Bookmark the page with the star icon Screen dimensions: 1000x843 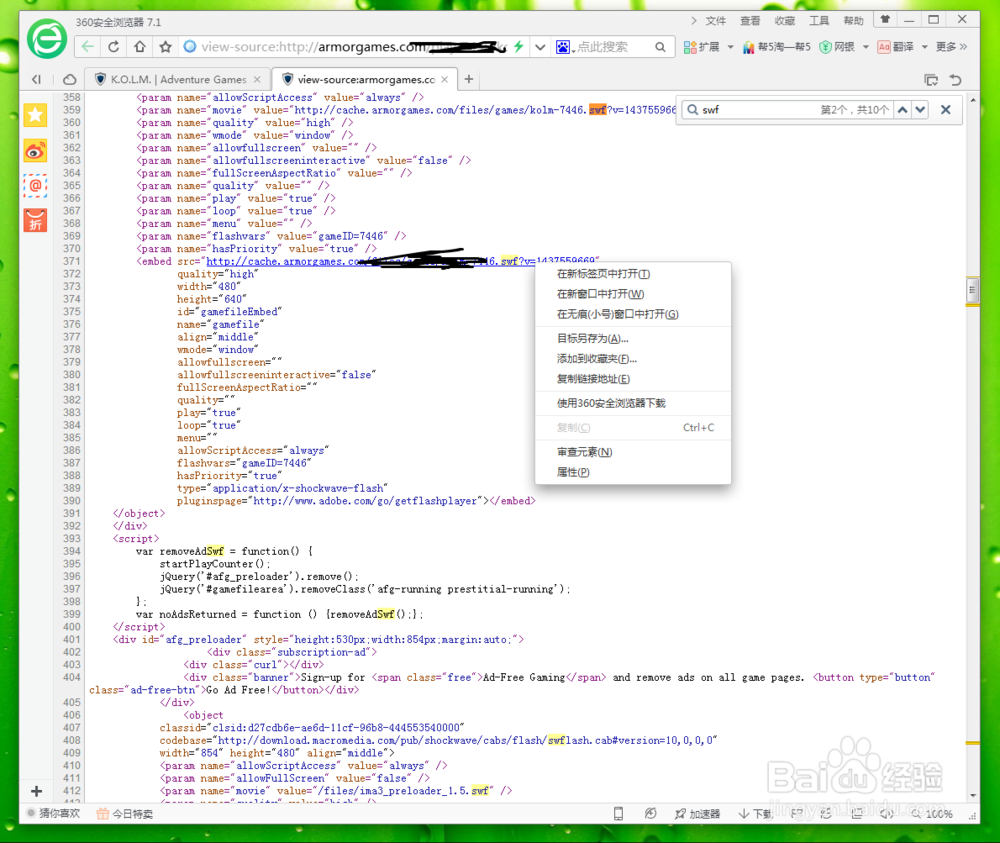tap(166, 47)
